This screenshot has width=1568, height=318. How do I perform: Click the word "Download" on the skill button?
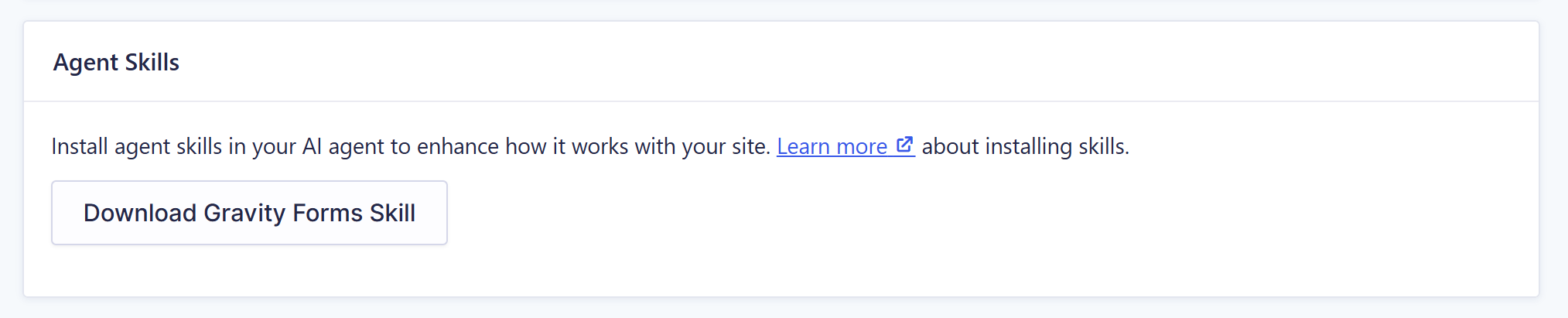140,213
